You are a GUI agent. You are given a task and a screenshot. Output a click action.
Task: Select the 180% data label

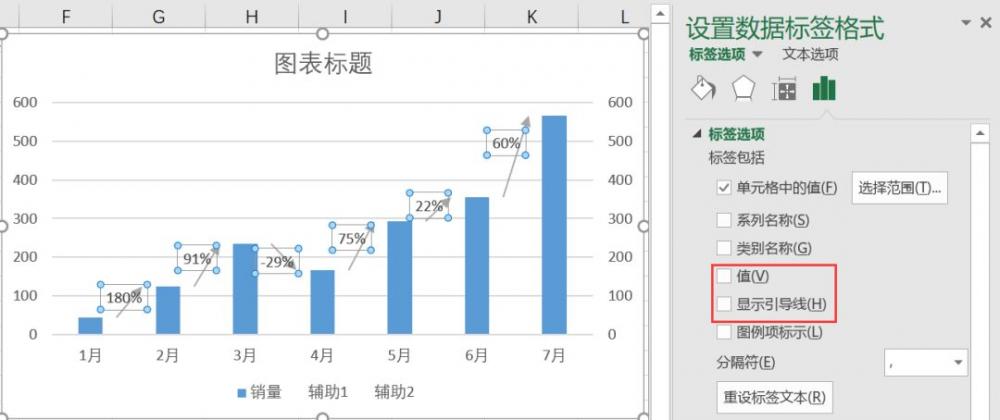124,297
